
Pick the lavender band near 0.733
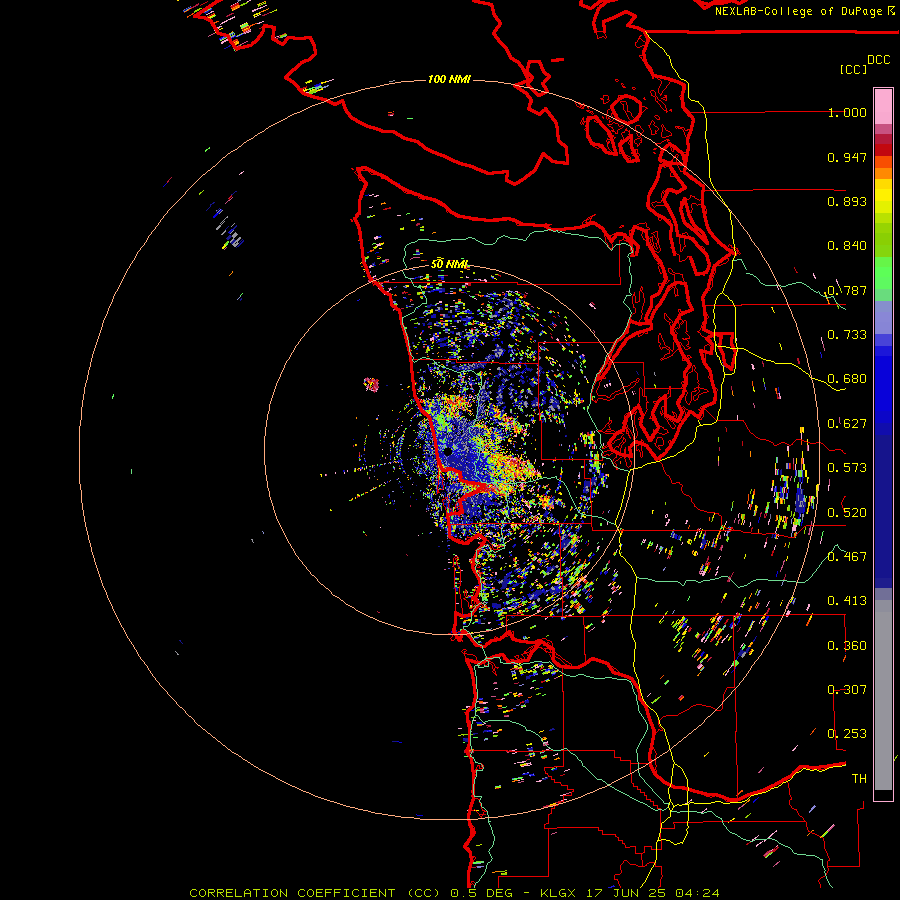click(883, 317)
